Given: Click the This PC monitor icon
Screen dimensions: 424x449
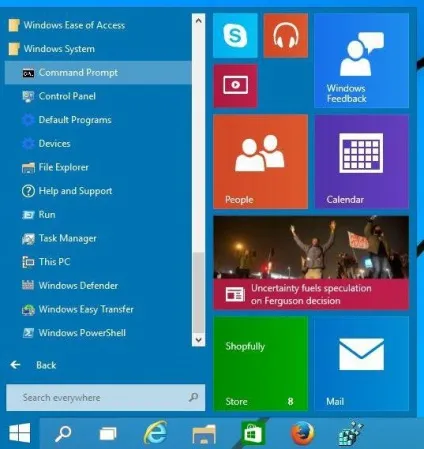Looking at the screenshot, I should 28,262.
